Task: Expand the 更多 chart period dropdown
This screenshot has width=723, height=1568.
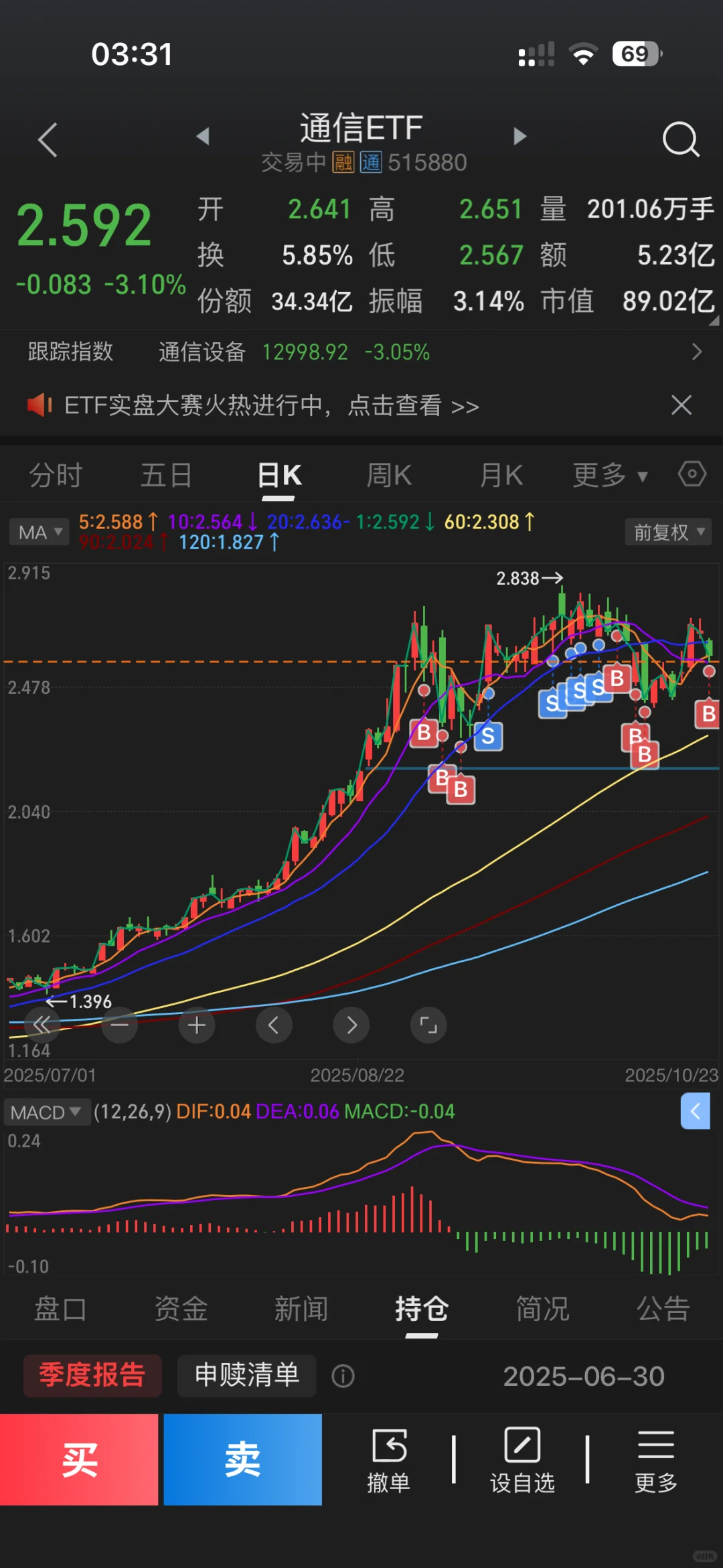Action: coord(610,476)
